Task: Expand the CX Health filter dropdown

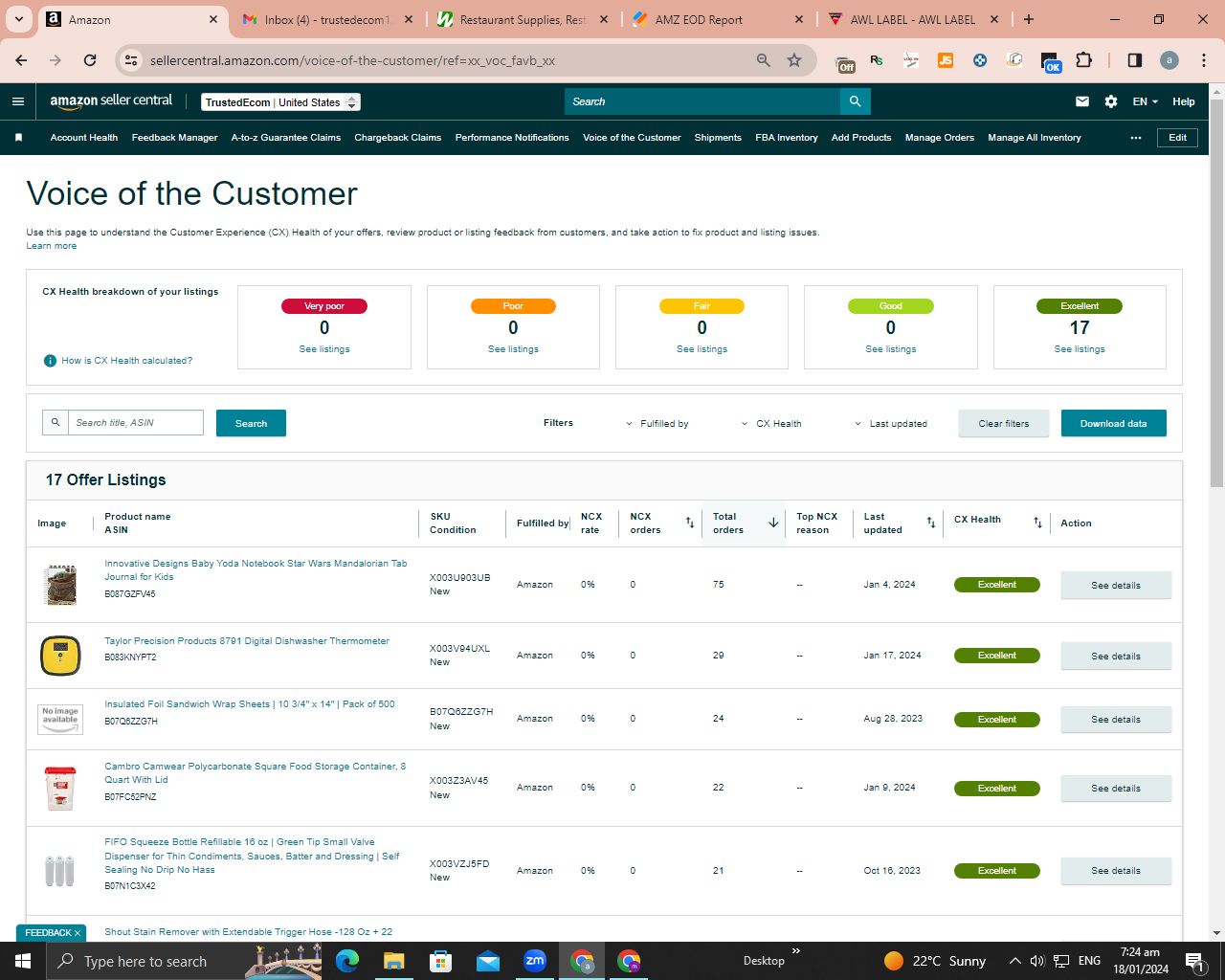Action: [771, 424]
